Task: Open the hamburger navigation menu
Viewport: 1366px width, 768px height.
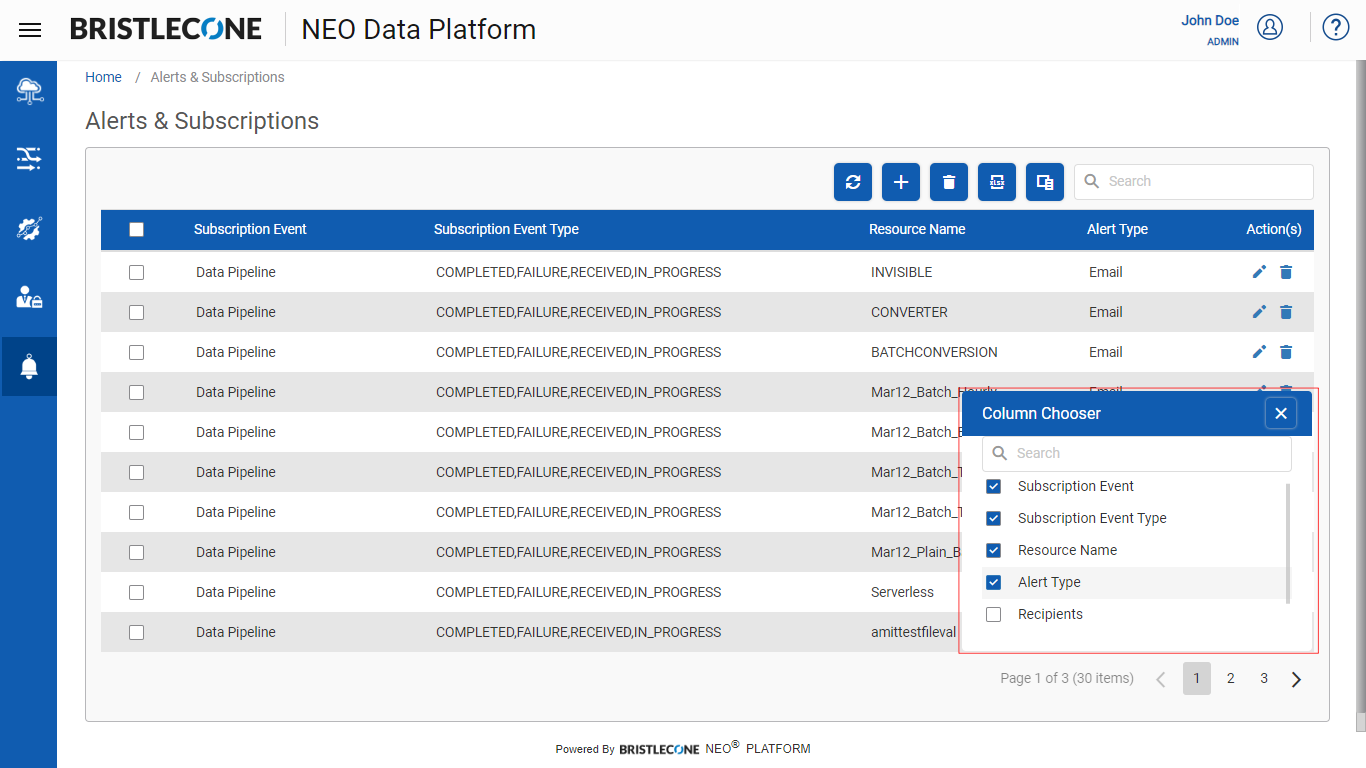Action: point(30,30)
